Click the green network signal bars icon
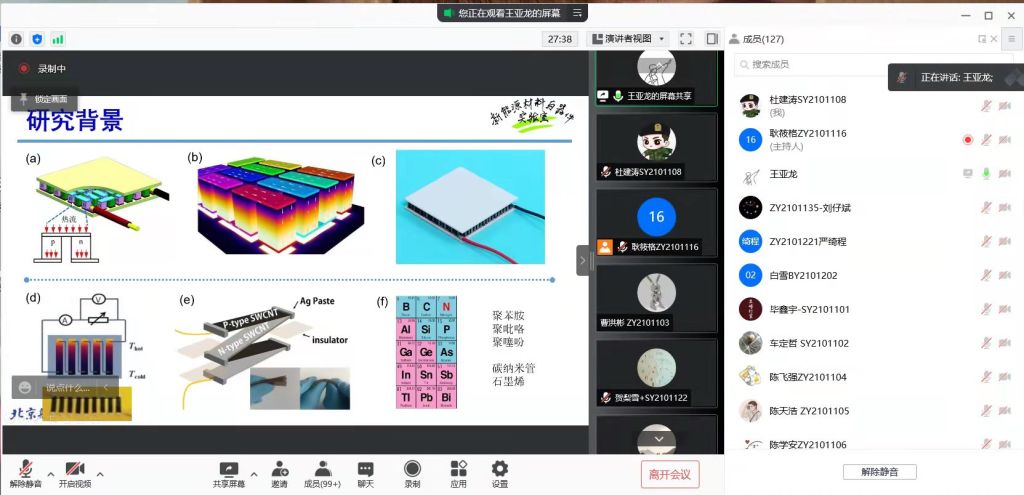This screenshot has width=1024, height=495. pyautogui.click(x=58, y=39)
